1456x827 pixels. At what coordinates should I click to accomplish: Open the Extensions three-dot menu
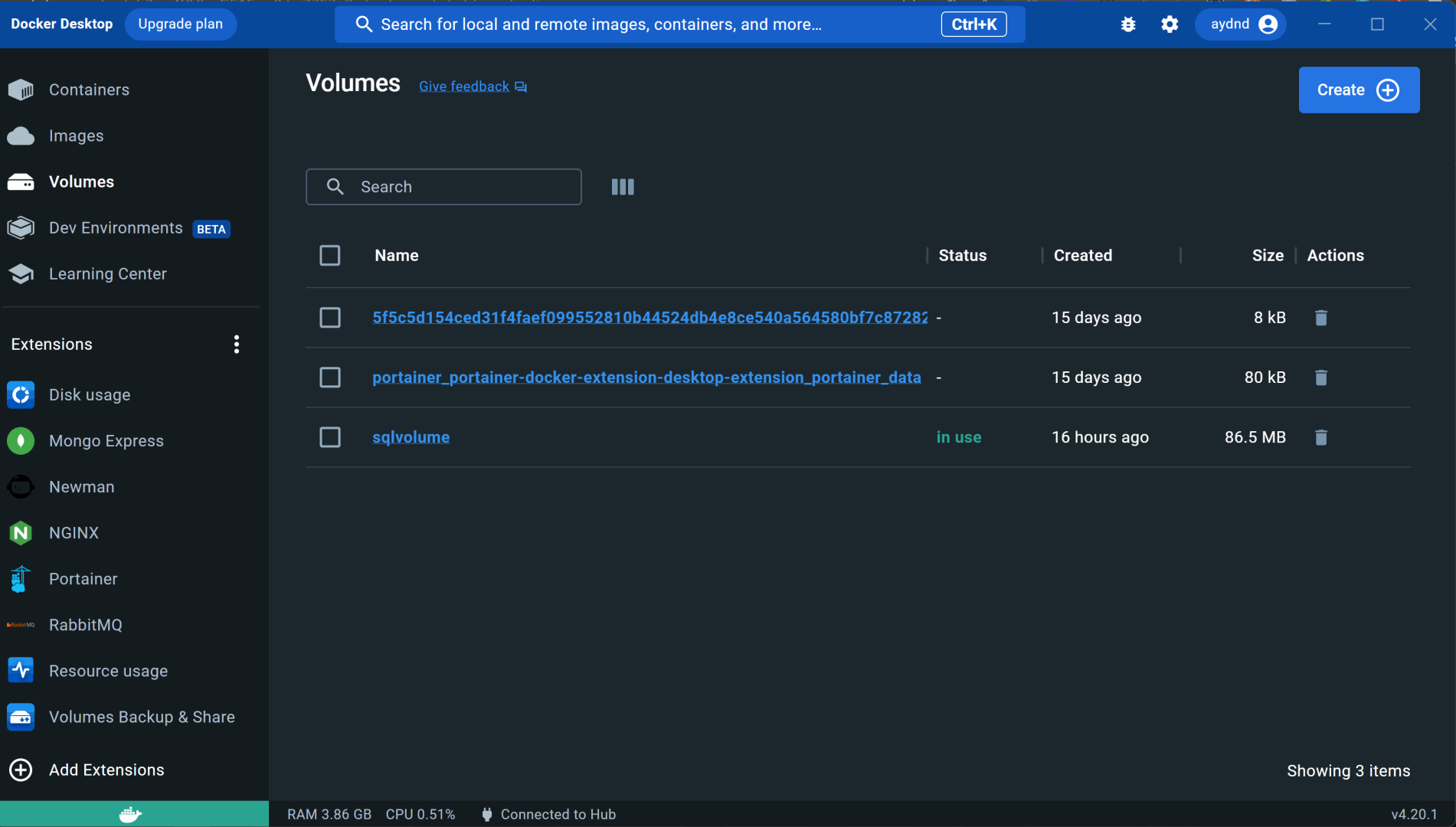(236, 345)
